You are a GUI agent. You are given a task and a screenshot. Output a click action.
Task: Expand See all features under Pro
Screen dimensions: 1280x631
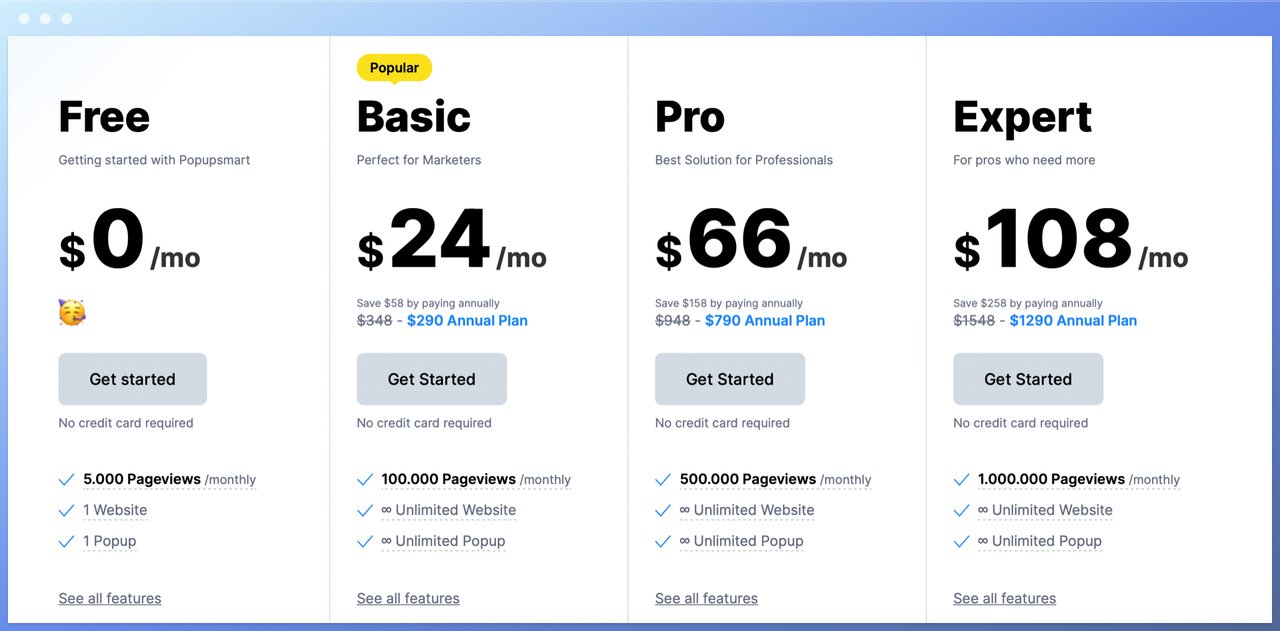pos(706,599)
